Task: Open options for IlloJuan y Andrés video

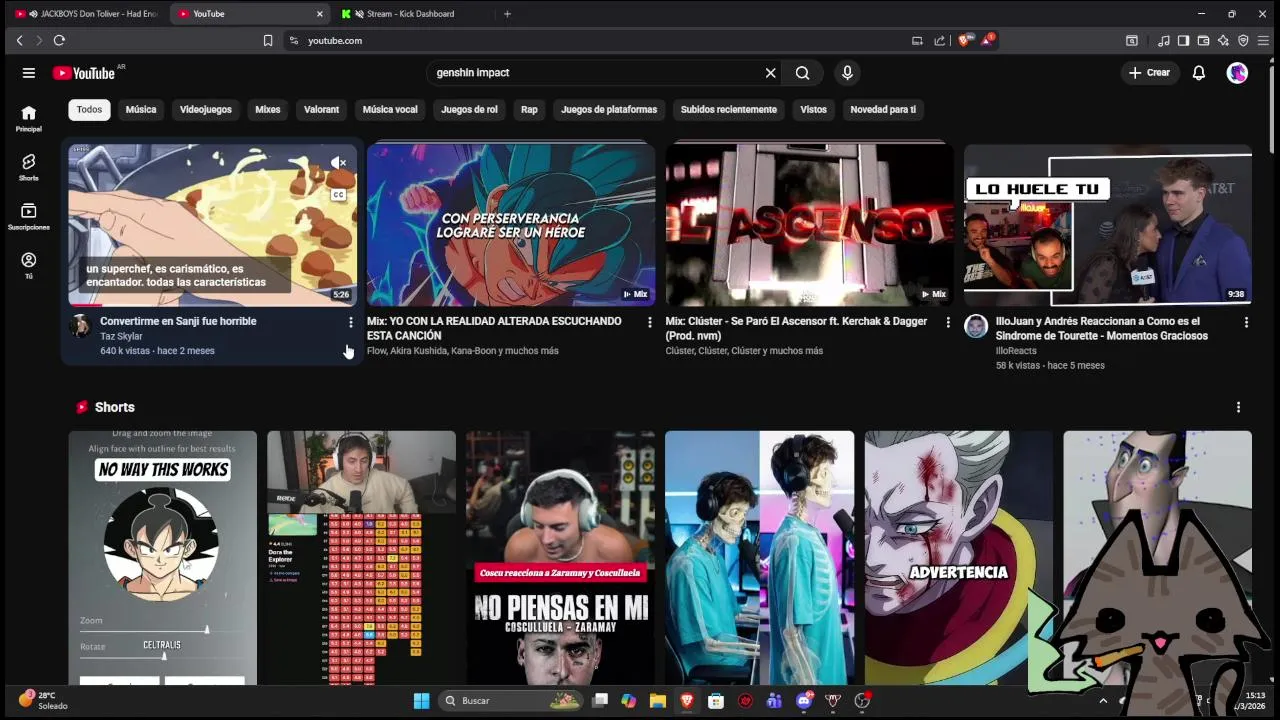Action: click(x=1246, y=322)
